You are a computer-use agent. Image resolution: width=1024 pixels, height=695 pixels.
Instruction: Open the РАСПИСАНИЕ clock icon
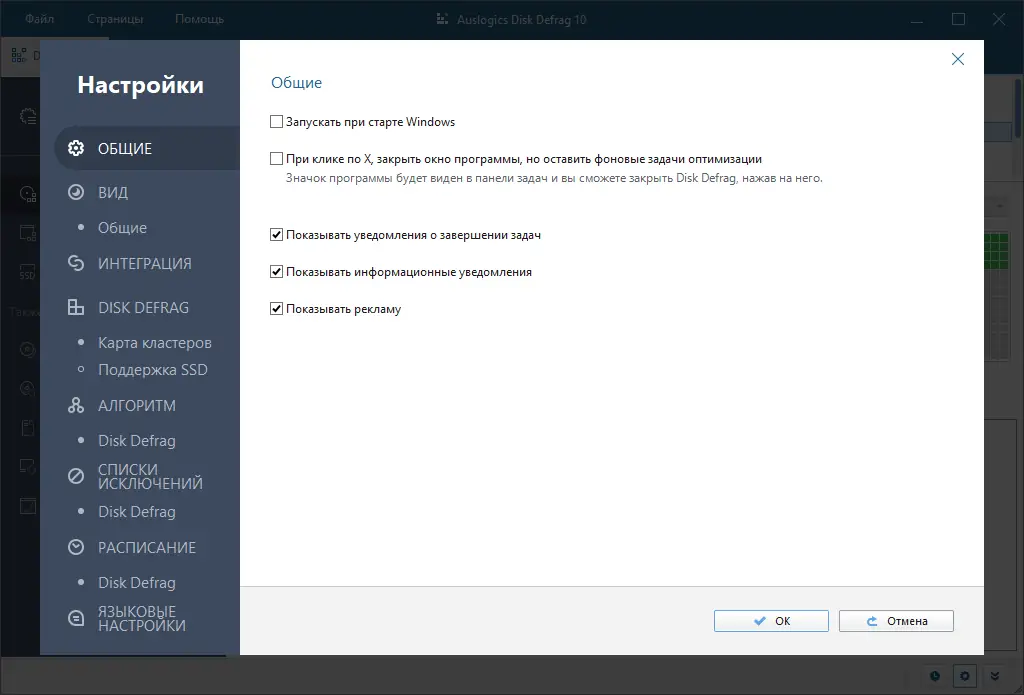click(x=75, y=547)
